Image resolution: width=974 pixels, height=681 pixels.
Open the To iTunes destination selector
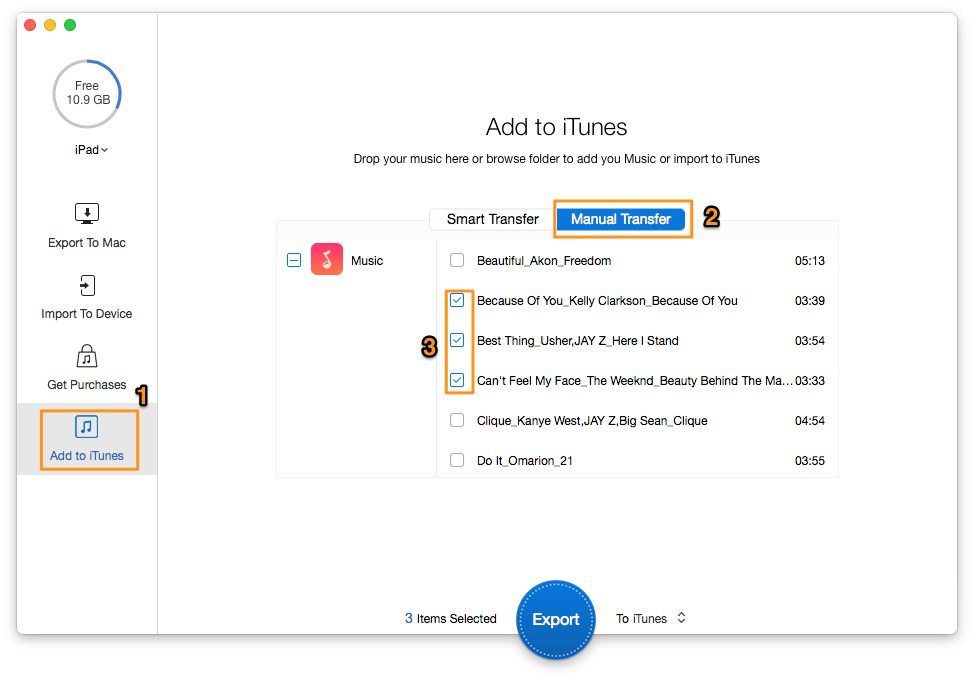coord(650,618)
